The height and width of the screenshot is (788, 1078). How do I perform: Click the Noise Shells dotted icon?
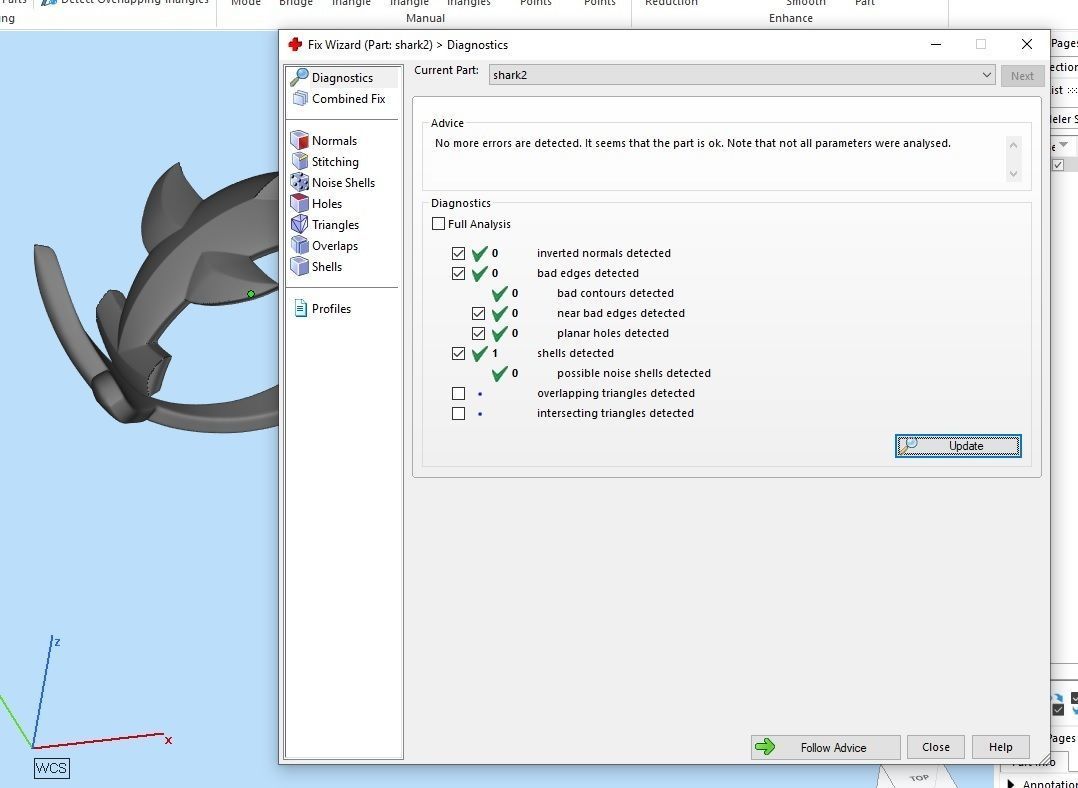pos(300,183)
